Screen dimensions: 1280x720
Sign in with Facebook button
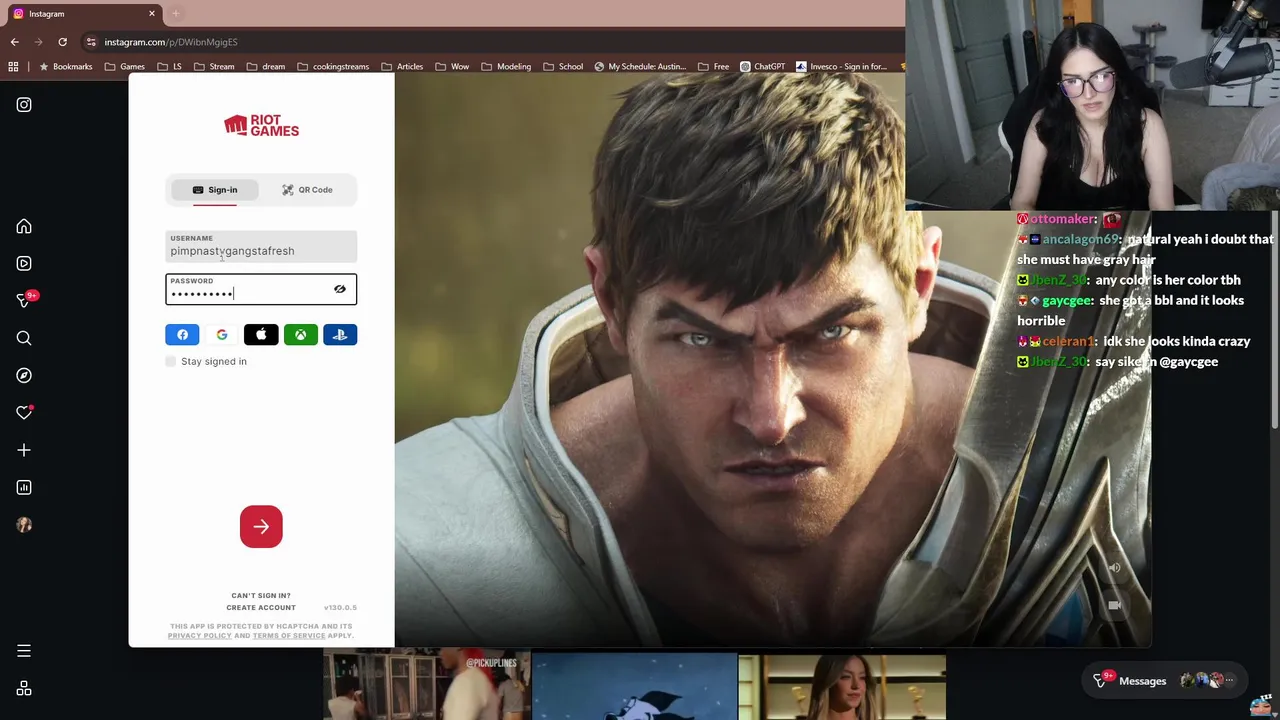tap(182, 335)
